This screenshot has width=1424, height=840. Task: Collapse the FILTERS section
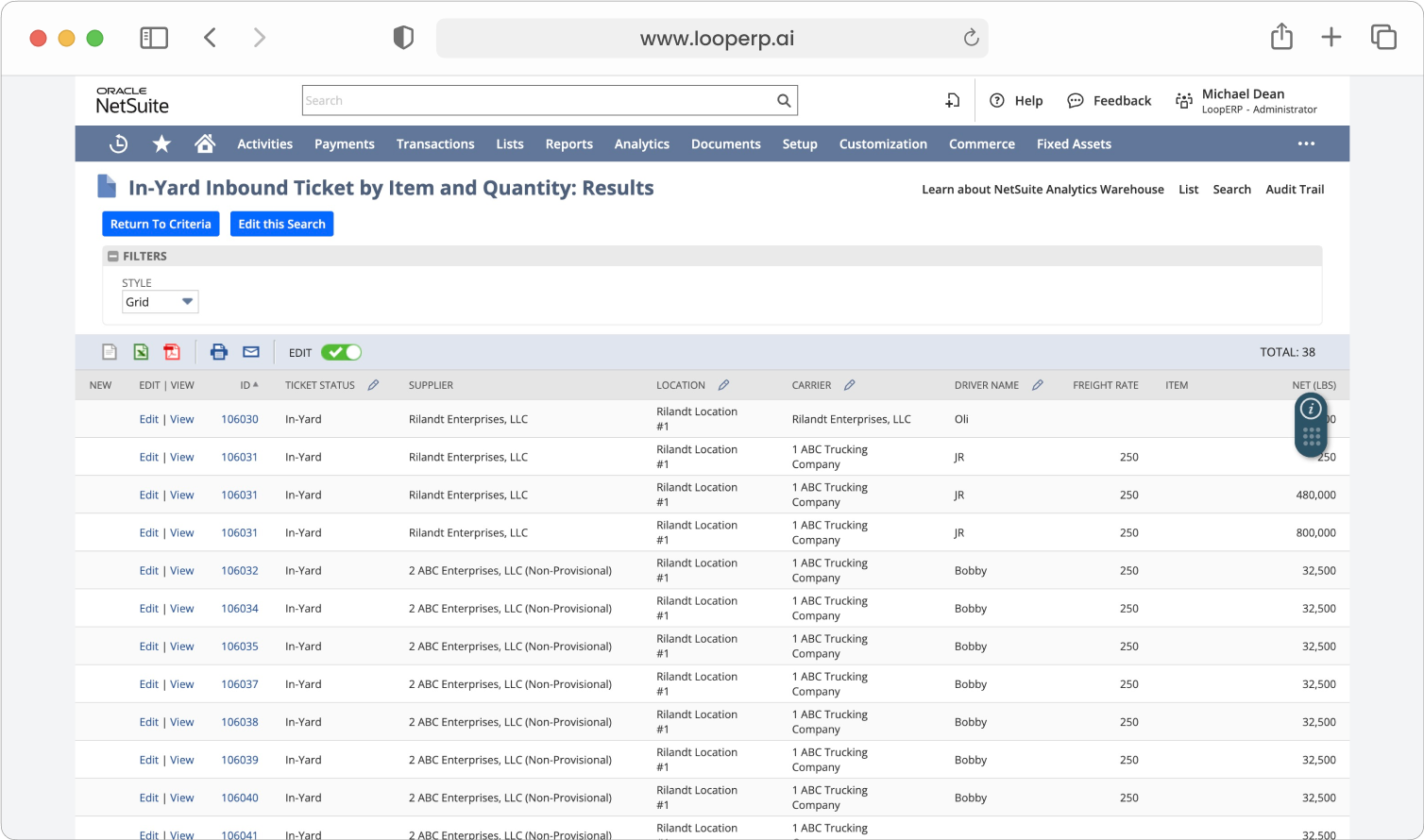coord(113,256)
